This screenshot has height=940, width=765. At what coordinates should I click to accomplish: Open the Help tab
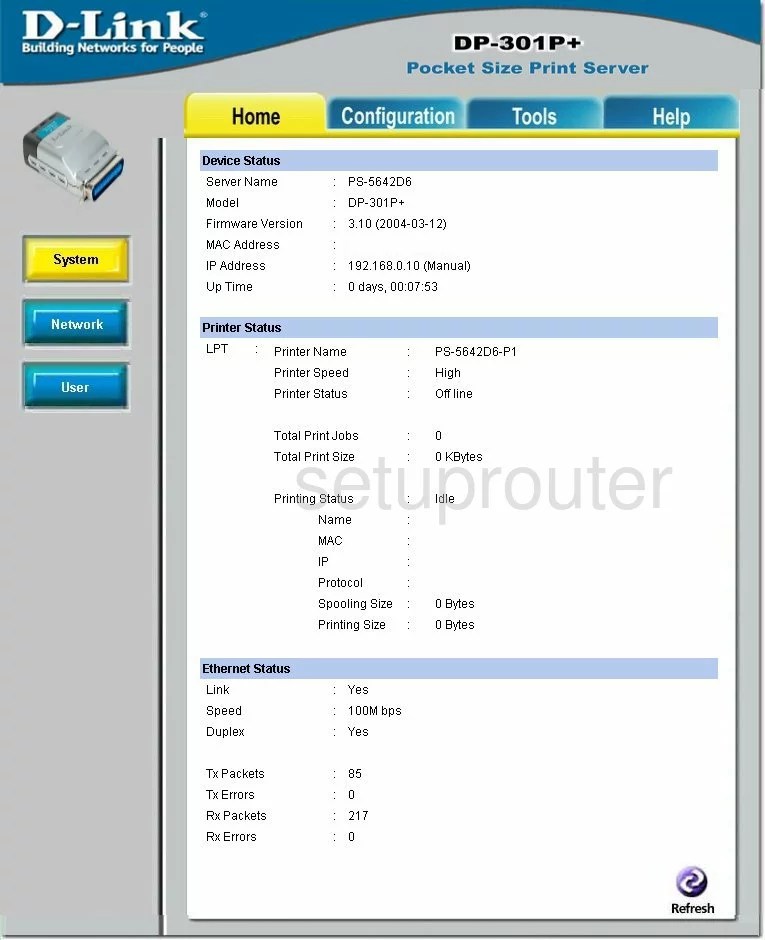point(671,116)
